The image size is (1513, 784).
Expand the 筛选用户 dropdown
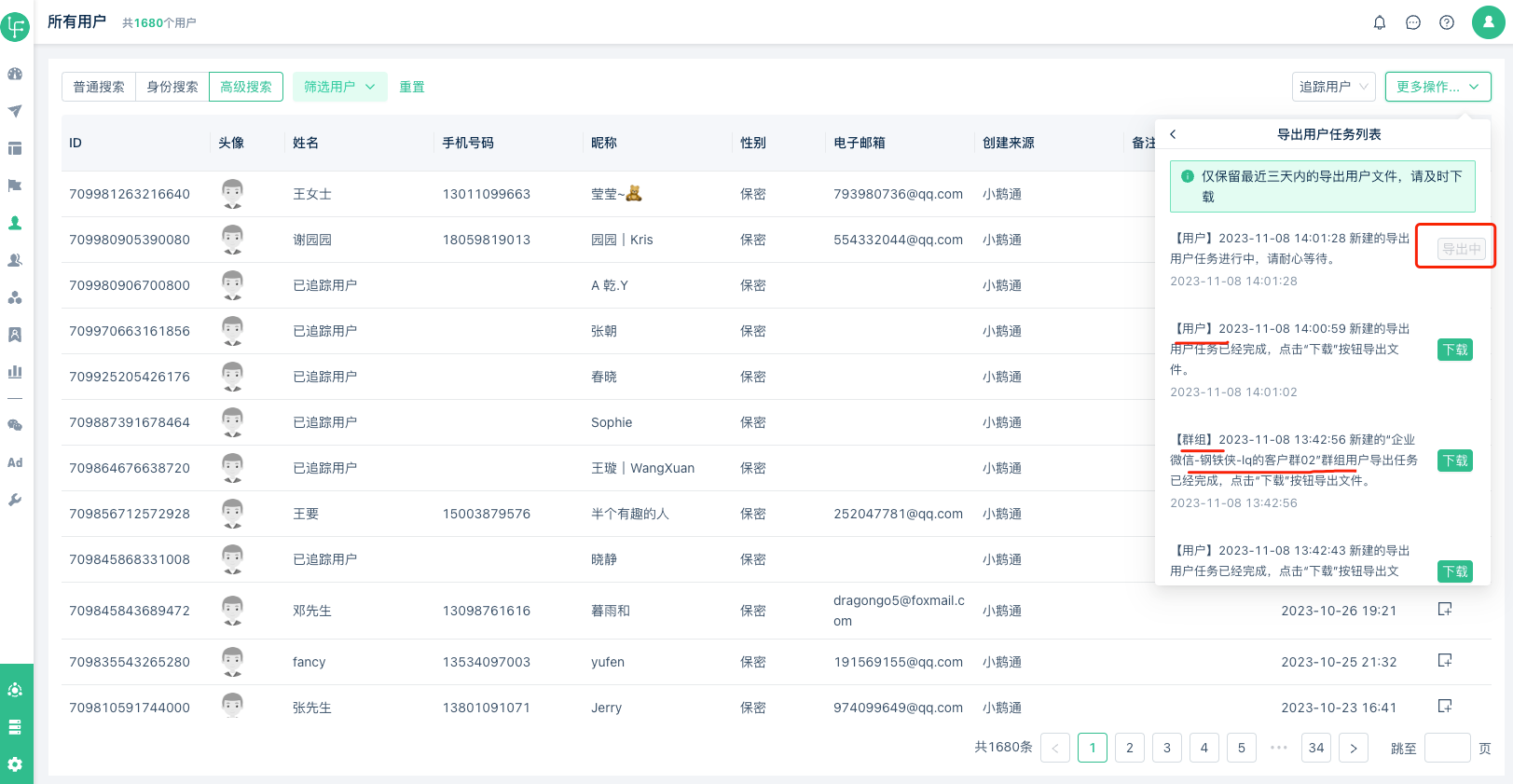click(338, 87)
